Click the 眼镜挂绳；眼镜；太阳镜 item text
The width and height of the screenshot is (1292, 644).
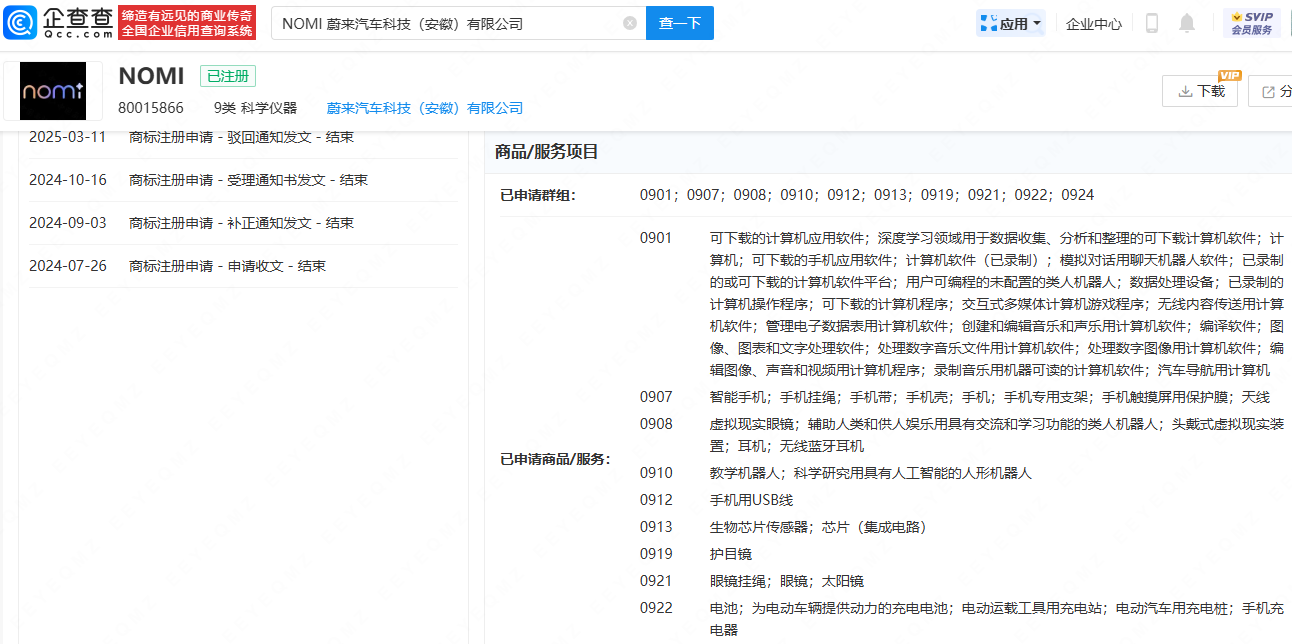787,581
